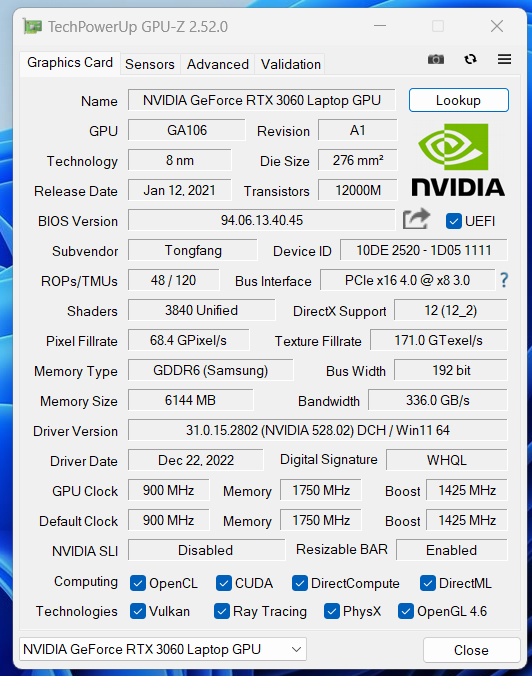532x676 pixels.
Task: Click the BIOS Version field
Action: (262, 220)
